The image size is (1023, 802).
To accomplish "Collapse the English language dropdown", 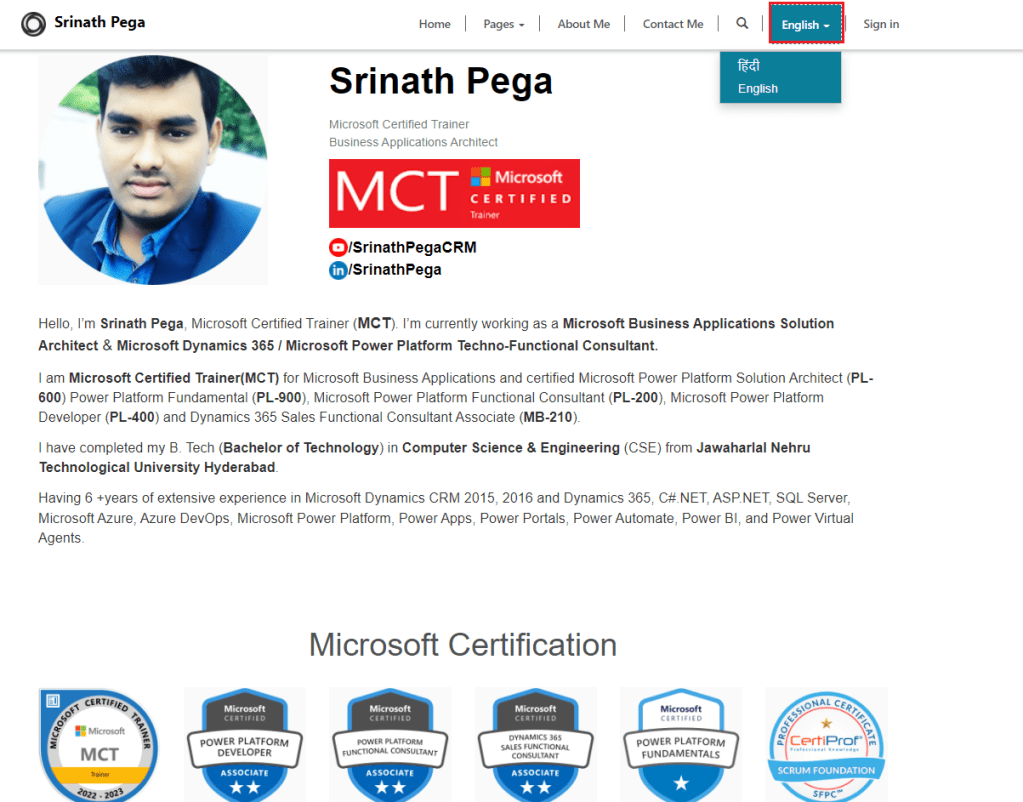I will click(805, 24).
